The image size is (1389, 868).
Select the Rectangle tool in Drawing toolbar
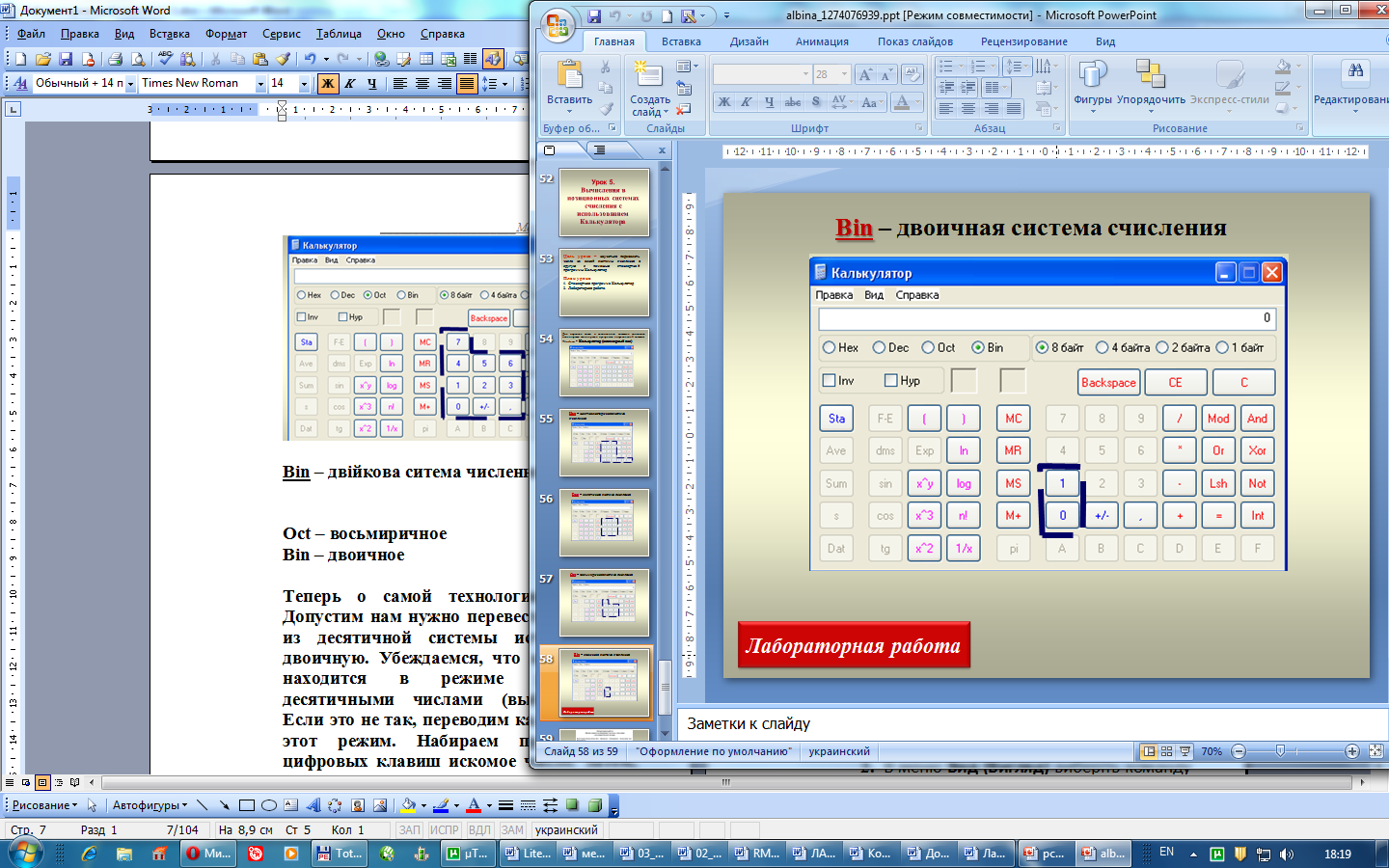coord(247,805)
